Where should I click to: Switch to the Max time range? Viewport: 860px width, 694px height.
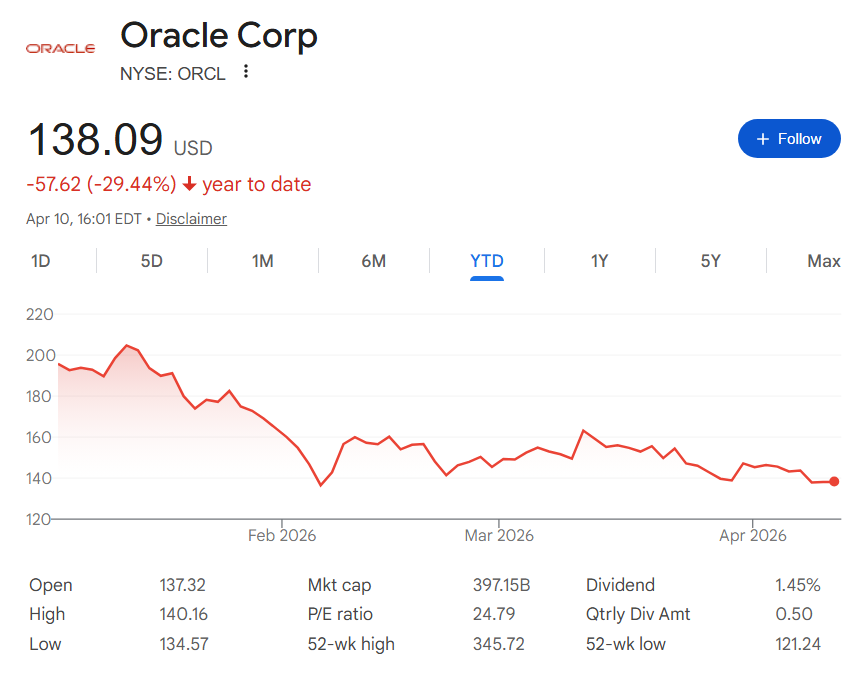(823, 261)
